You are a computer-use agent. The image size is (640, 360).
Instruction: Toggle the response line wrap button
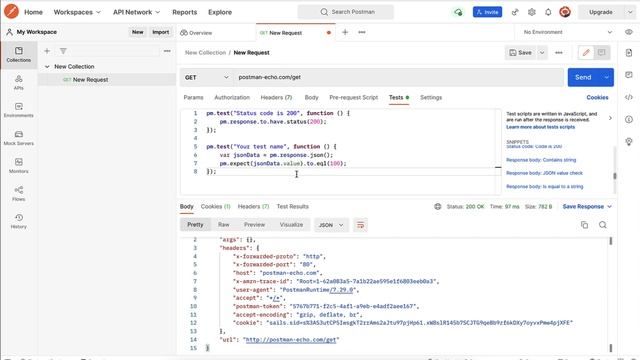[x=360, y=225]
